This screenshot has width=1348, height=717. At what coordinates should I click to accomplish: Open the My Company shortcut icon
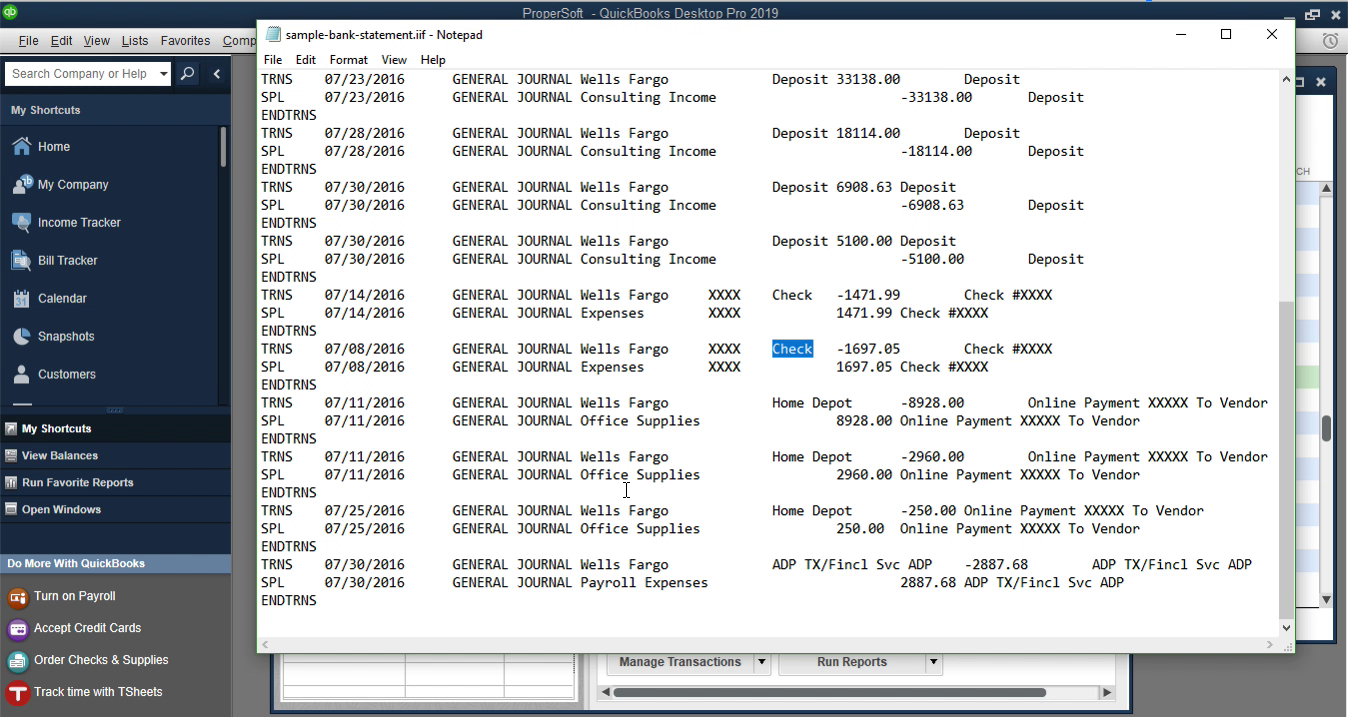pos(21,184)
